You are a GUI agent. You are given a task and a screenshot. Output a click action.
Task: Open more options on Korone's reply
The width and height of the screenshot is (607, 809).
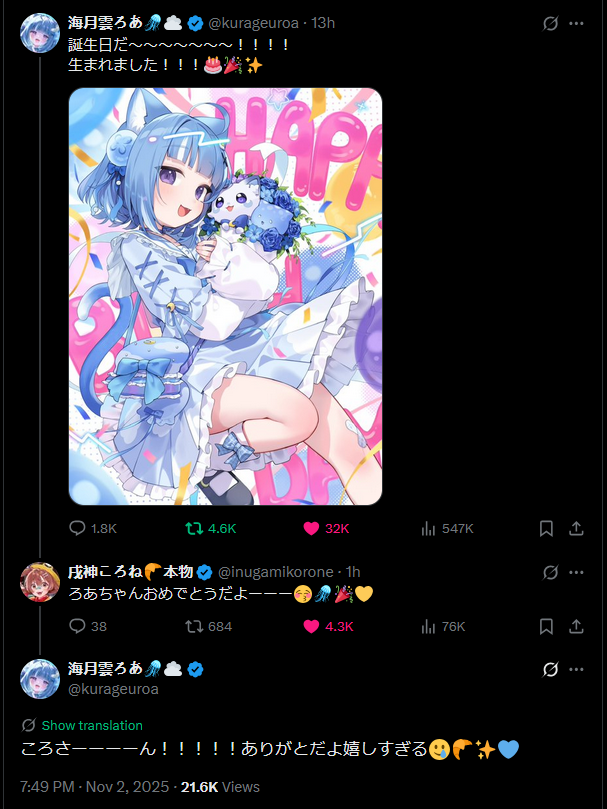pos(576,572)
